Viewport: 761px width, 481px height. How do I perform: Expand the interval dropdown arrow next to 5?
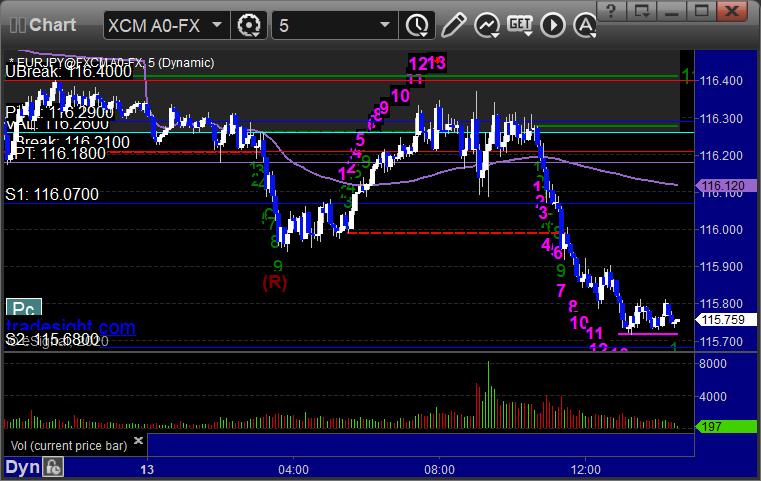coord(385,24)
